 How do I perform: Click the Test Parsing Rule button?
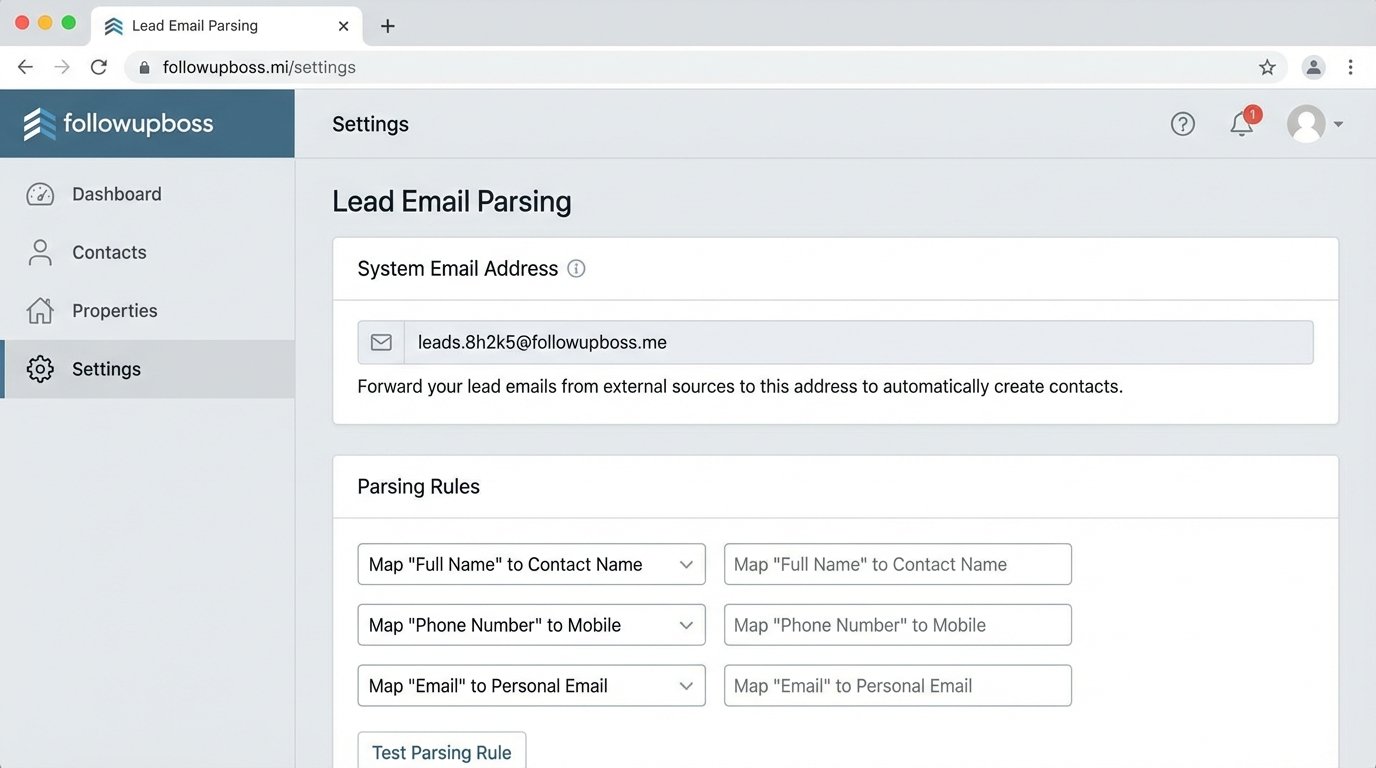pyautogui.click(x=441, y=752)
